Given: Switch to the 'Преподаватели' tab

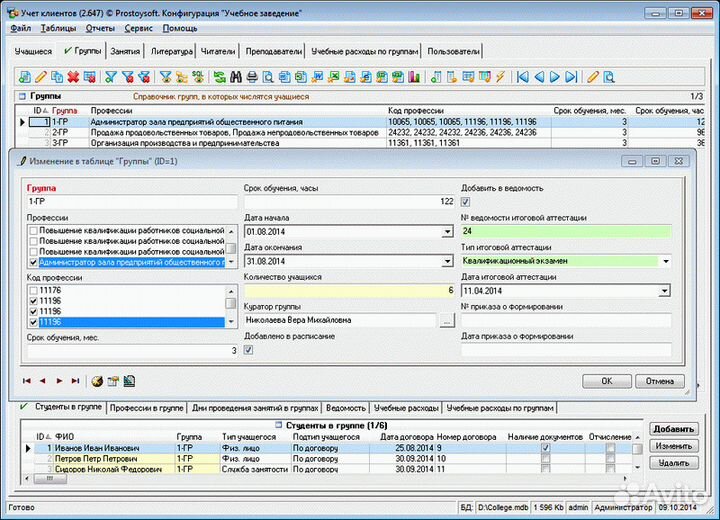Looking at the screenshot, I should pos(273,51).
